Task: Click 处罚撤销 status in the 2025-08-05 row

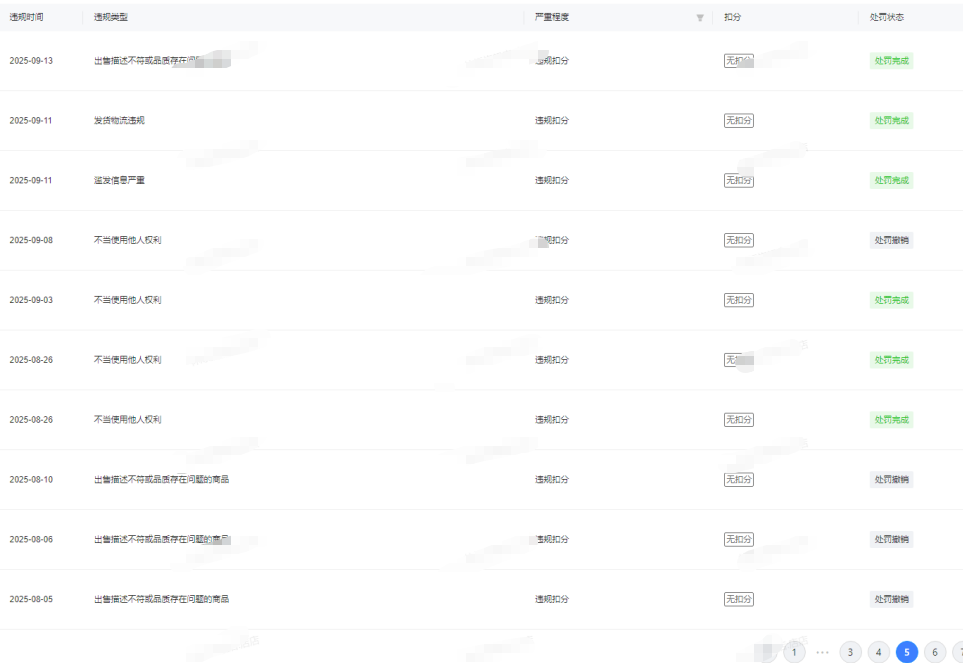Action: click(891, 599)
